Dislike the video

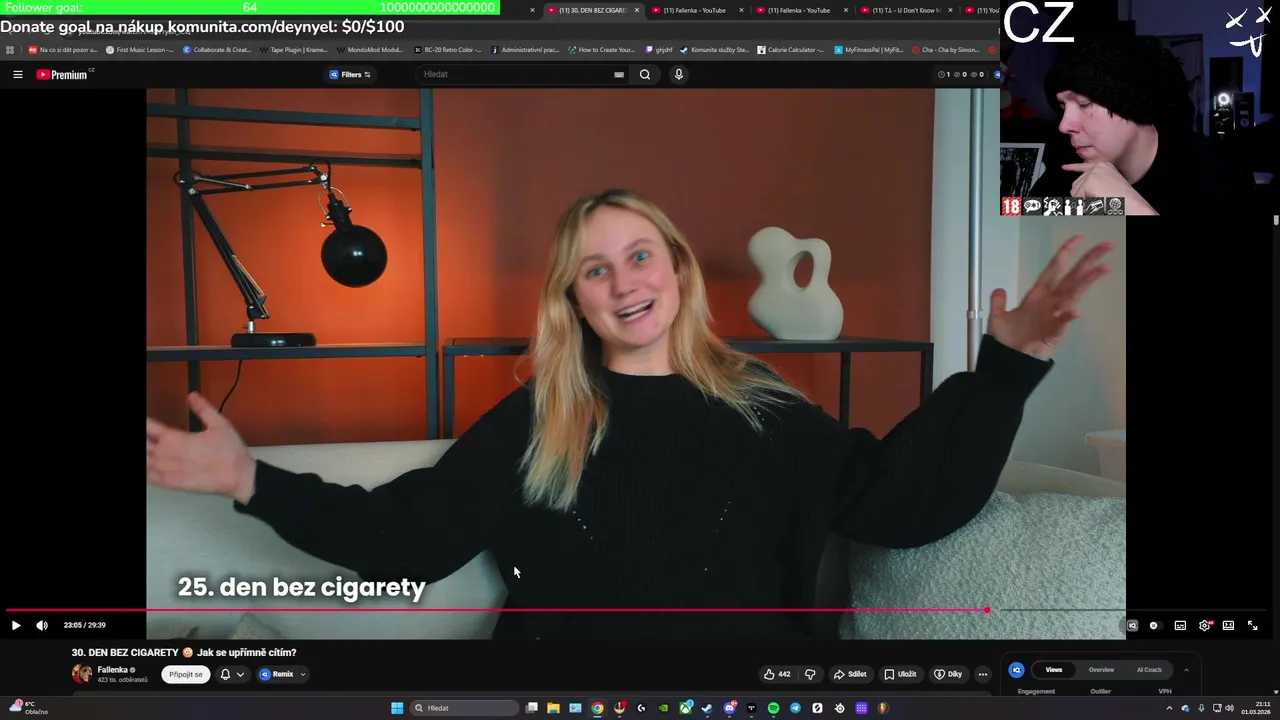tap(810, 674)
